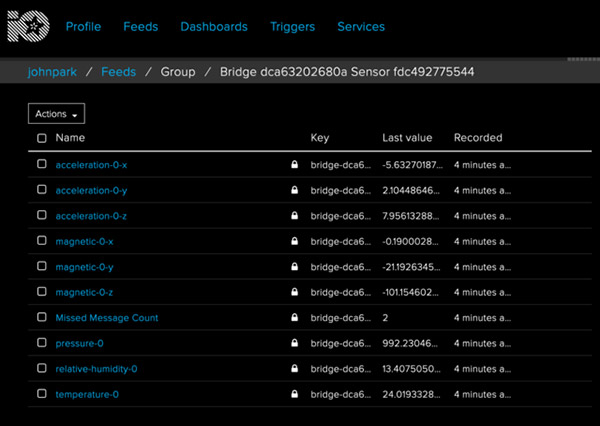Click the lock icon for magnetic-0-y
The width and height of the screenshot is (600, 426).
(x=294, y=267)
